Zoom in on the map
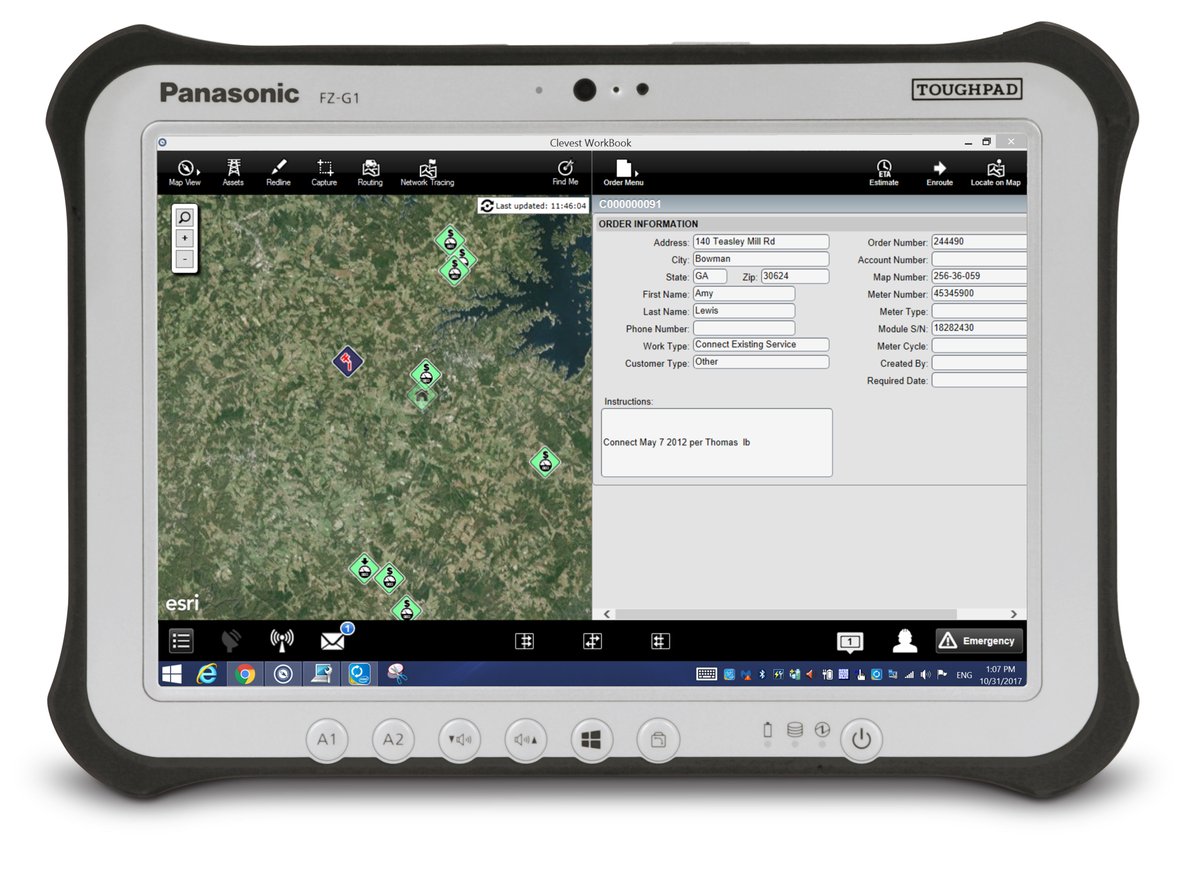Screen dimensions: 1200x880 [184, 239]
